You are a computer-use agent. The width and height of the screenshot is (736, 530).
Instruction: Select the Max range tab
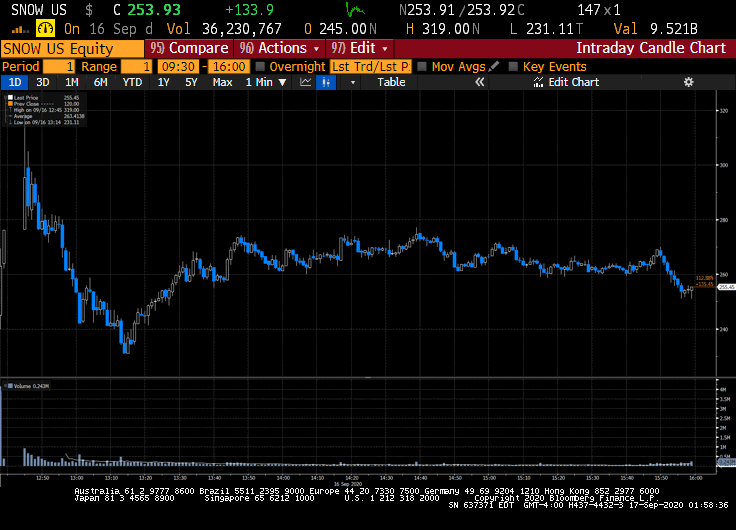(x=222, y=82)
